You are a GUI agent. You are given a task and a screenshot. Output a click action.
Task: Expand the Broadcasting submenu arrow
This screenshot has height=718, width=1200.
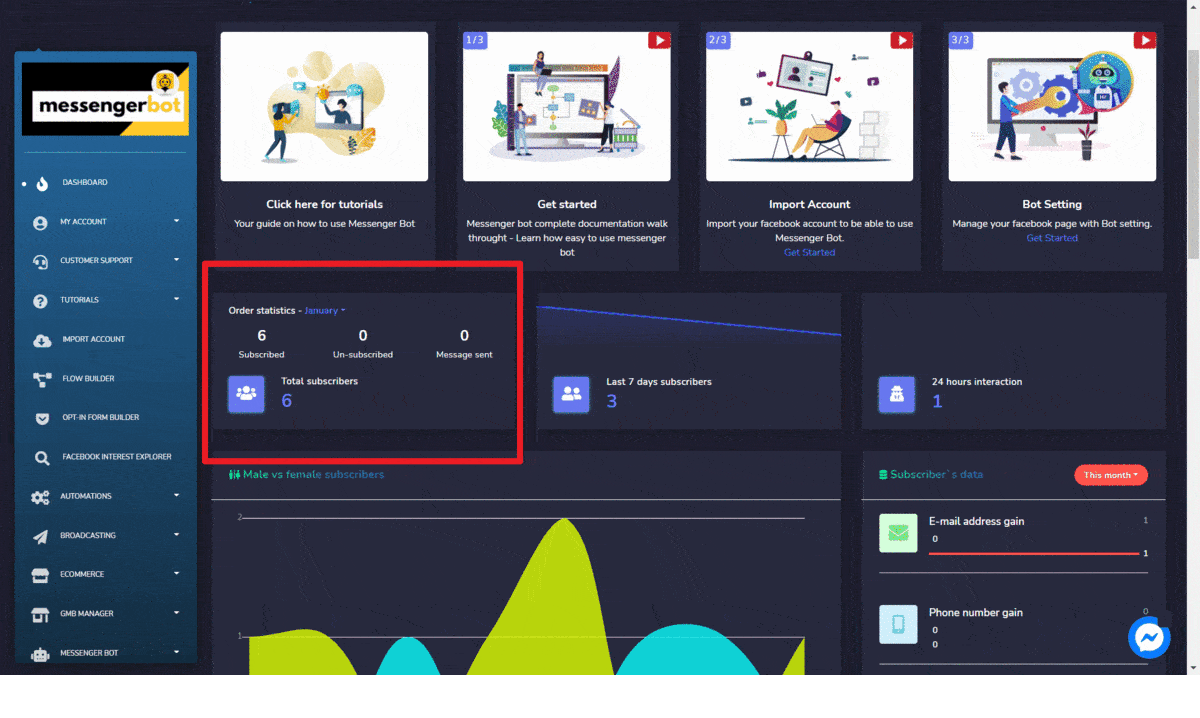click(176, 534)
